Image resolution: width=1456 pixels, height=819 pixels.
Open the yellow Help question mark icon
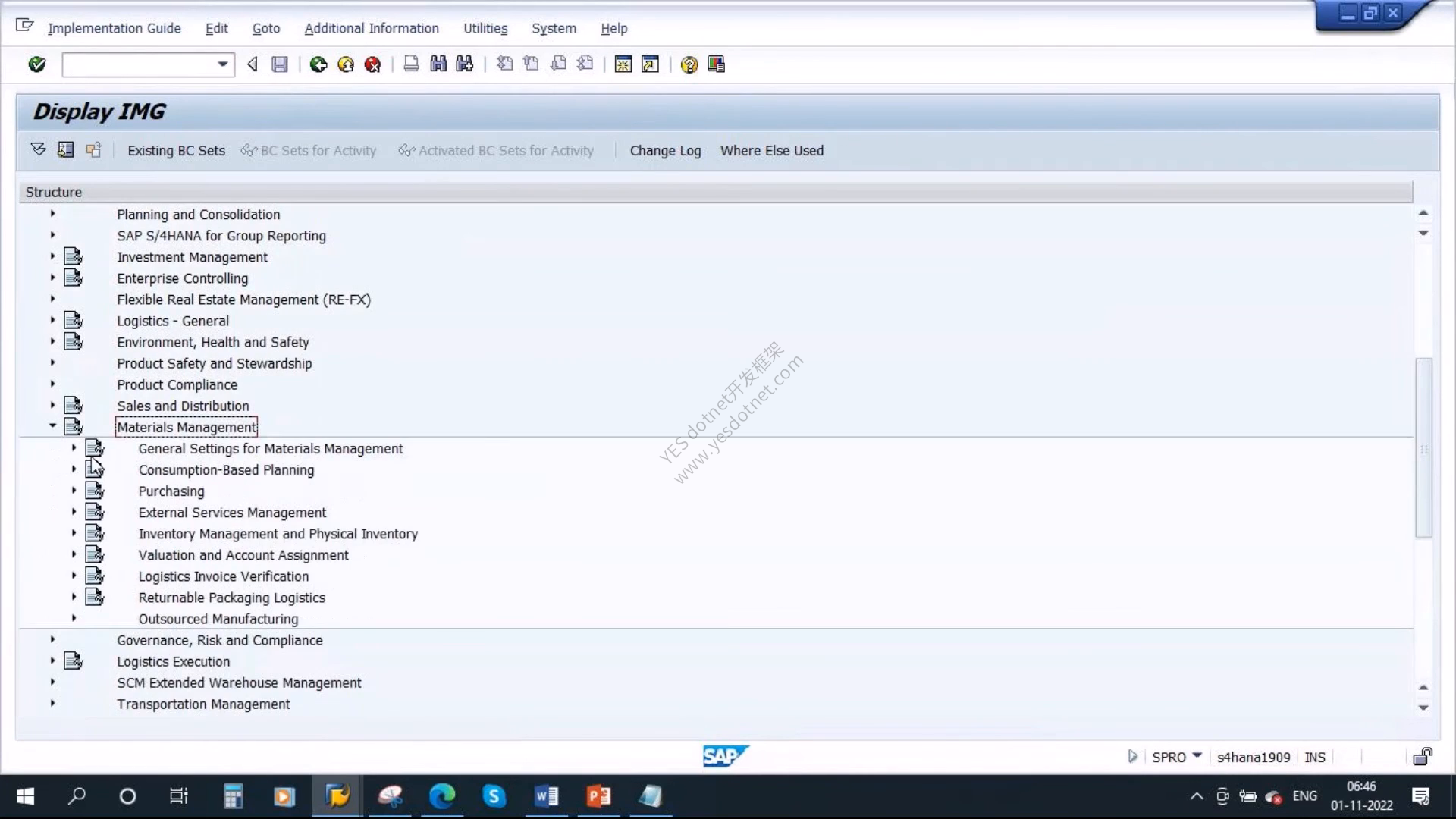tap(689, 64)
